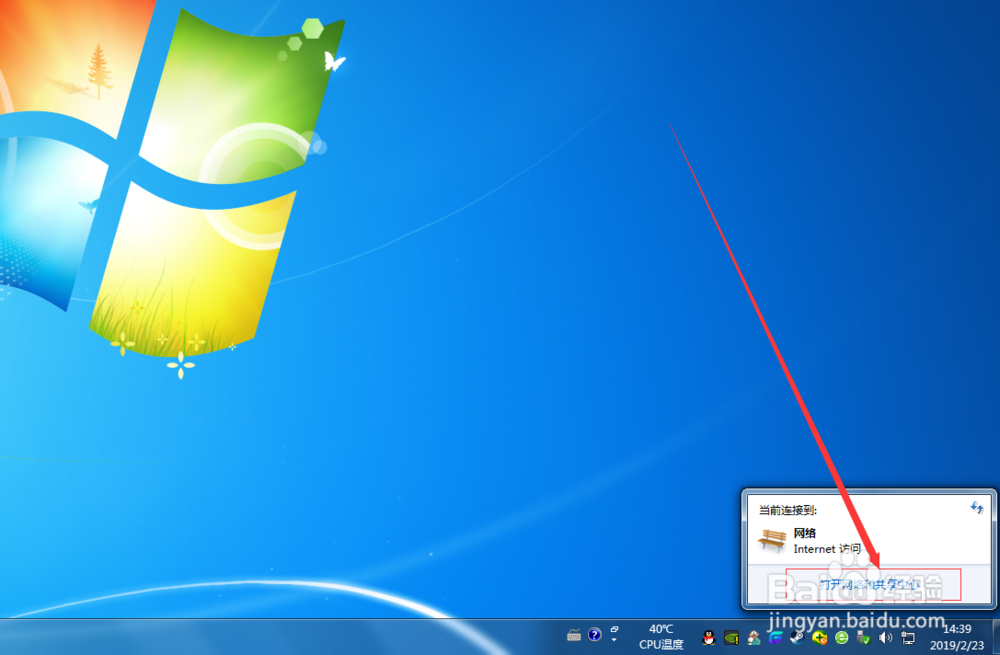The height and width of the screenshot is (655, 1000).
Task: Click the 360 security guard plus icon
Action: coord(820,637)
